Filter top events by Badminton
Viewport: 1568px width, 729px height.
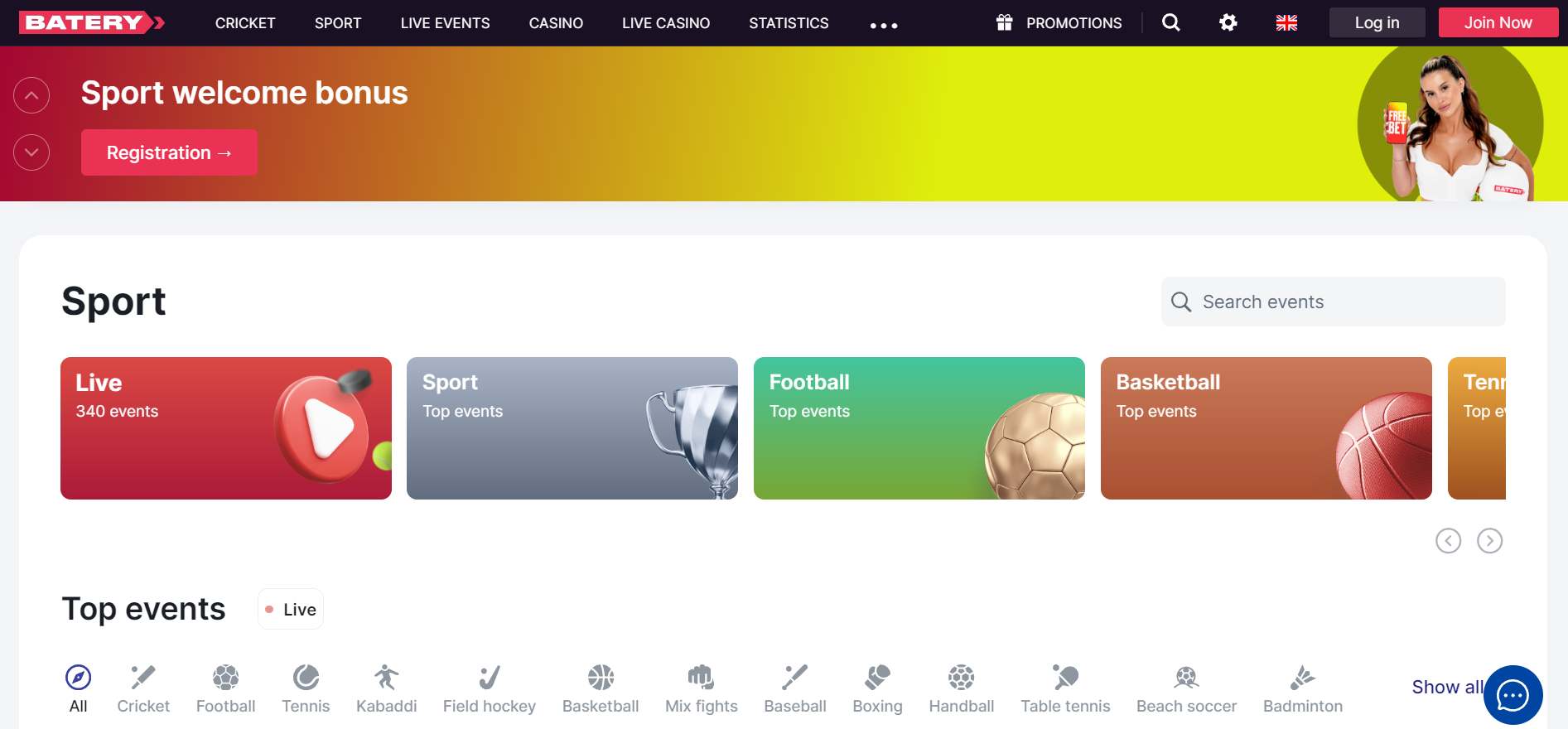coord(1303,688)
